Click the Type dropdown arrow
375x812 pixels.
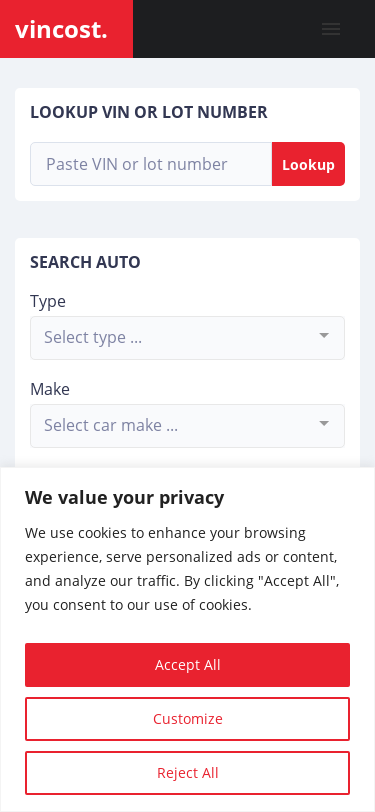coord(324,336)
